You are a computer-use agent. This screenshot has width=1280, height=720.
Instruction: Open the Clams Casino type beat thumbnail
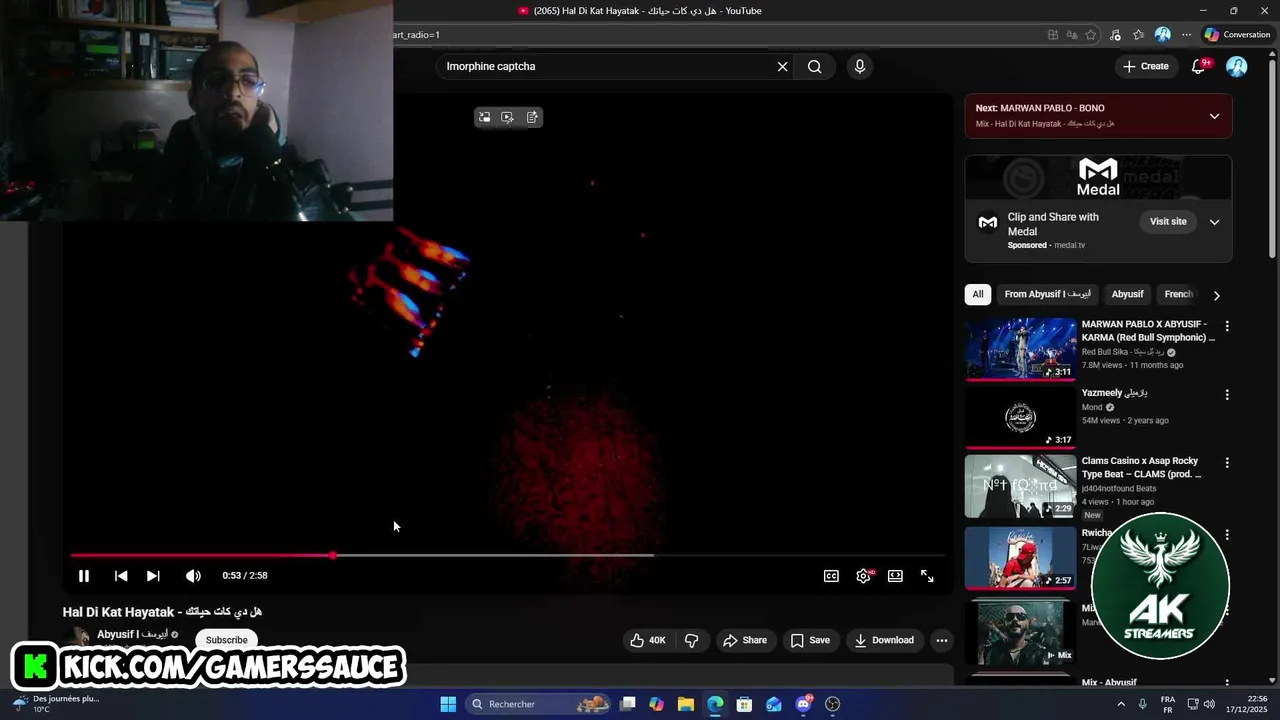point(1020,486)
